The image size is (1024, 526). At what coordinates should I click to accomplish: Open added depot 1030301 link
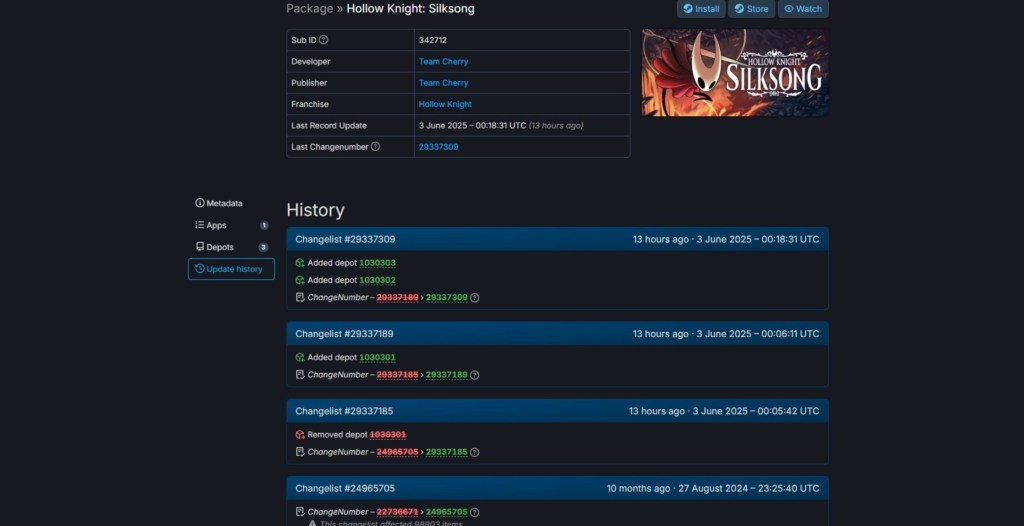pos(377,357)
